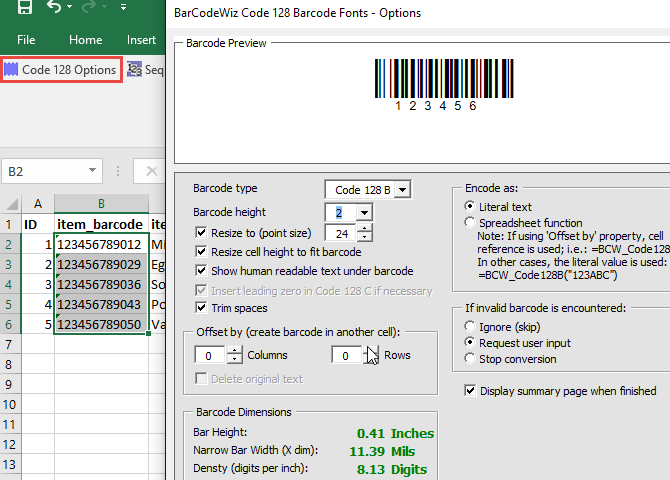Increase point size with up spinner
Image resolution: width=670 pixels, height=480 pixels.
tap(364, 229)
